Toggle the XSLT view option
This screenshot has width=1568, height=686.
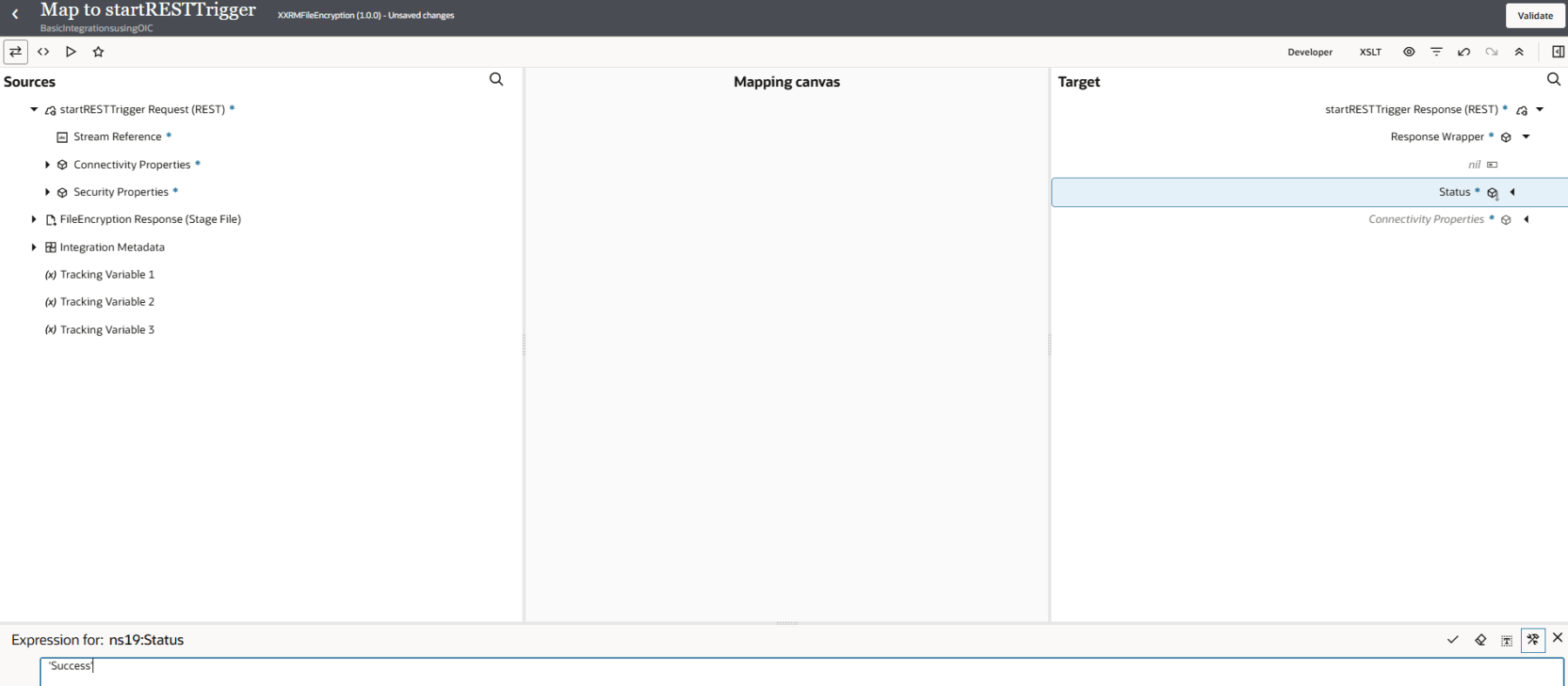pos(1370,52)
